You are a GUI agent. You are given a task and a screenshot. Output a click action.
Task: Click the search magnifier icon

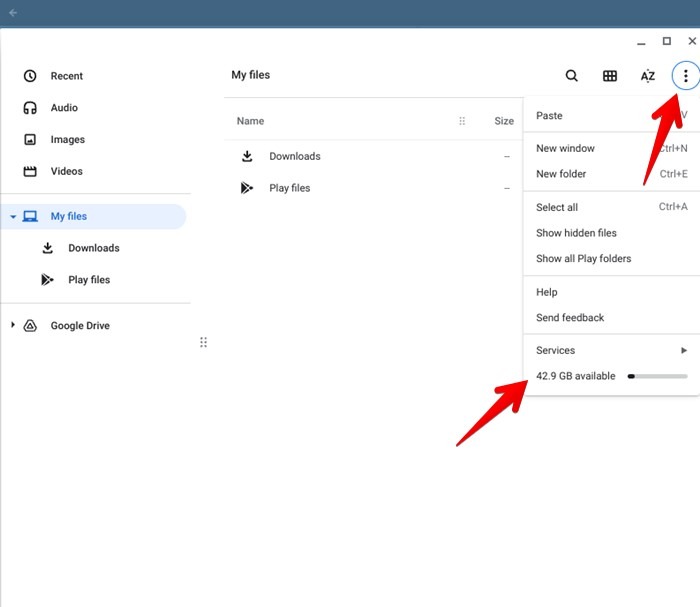571,76
